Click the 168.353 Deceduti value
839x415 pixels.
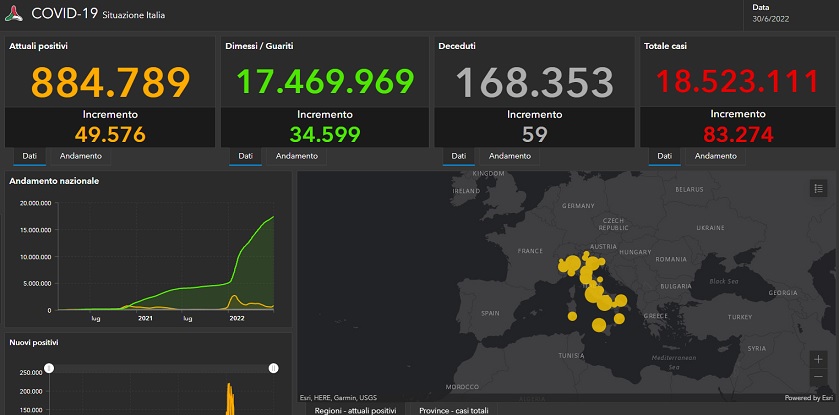(535, 82)
